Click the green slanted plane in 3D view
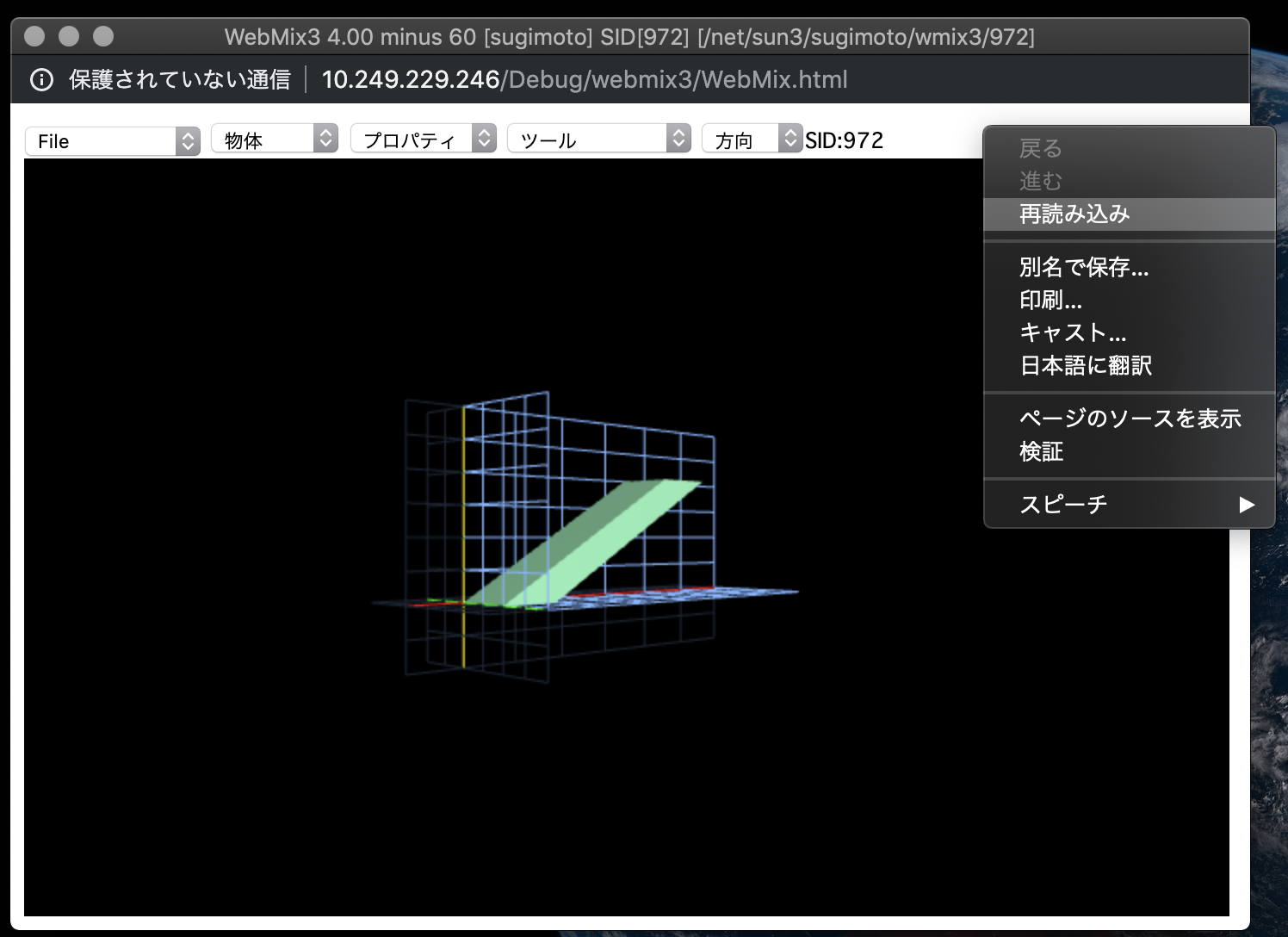 (x=585, y=544)
